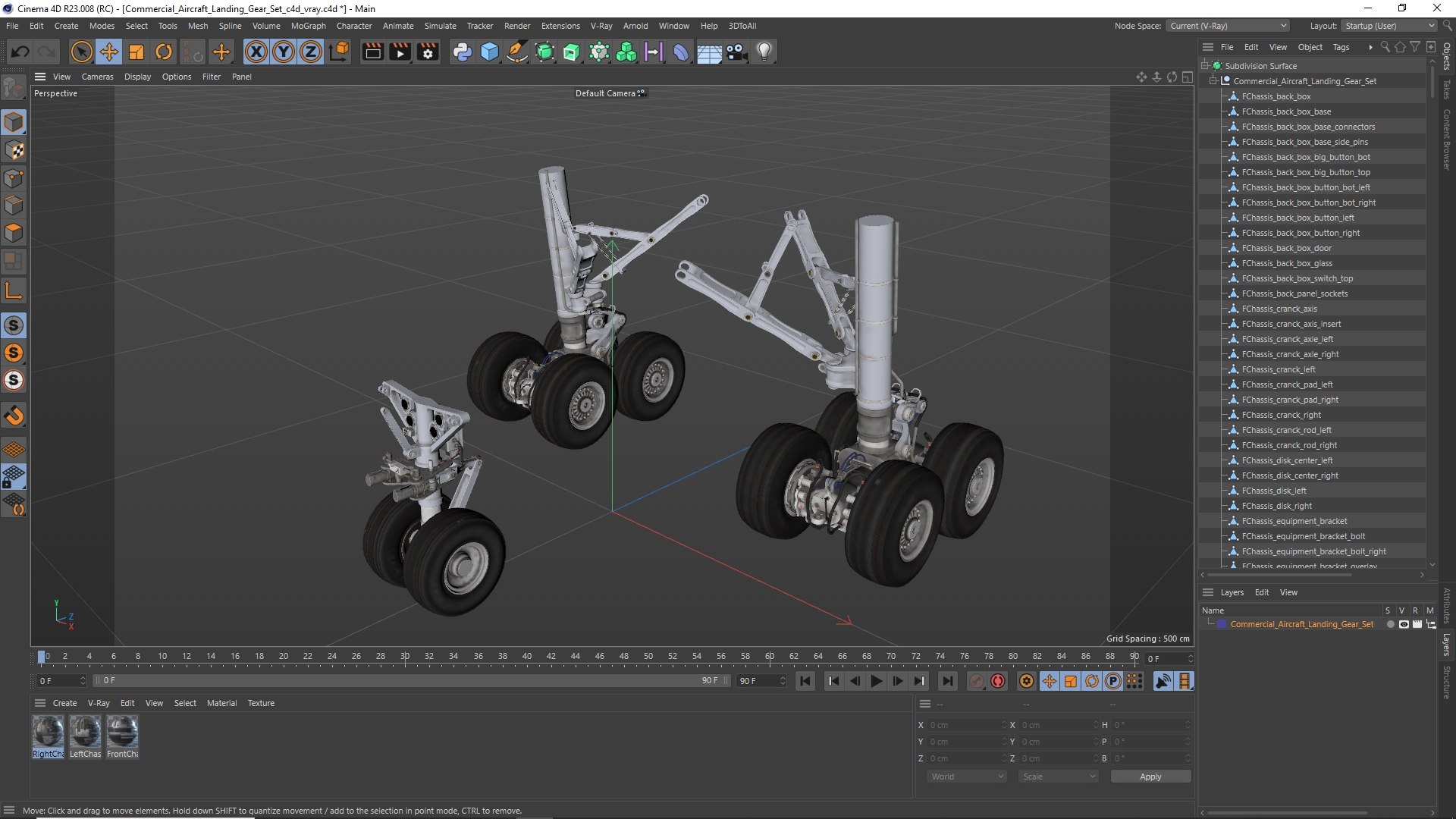
Task: Toggle solo dot for the landing gear layer
Action: (x=1390, y=624)
